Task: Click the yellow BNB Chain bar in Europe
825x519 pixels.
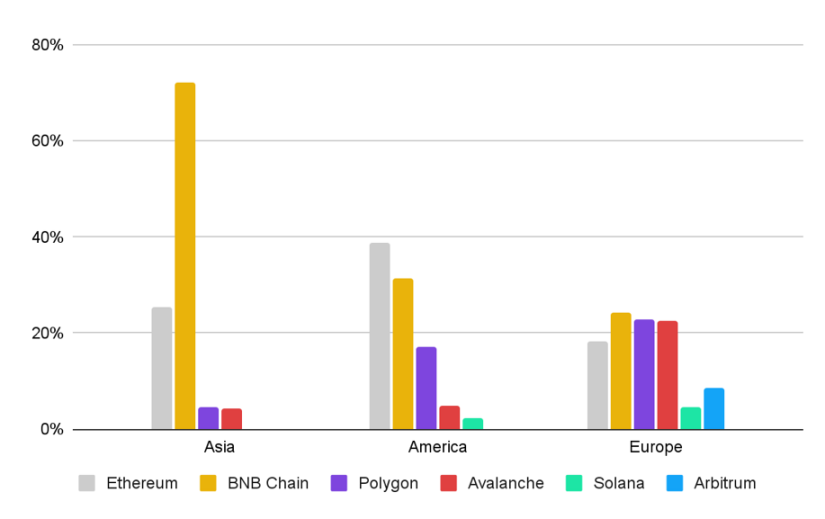Action: (x=621, y=371)
